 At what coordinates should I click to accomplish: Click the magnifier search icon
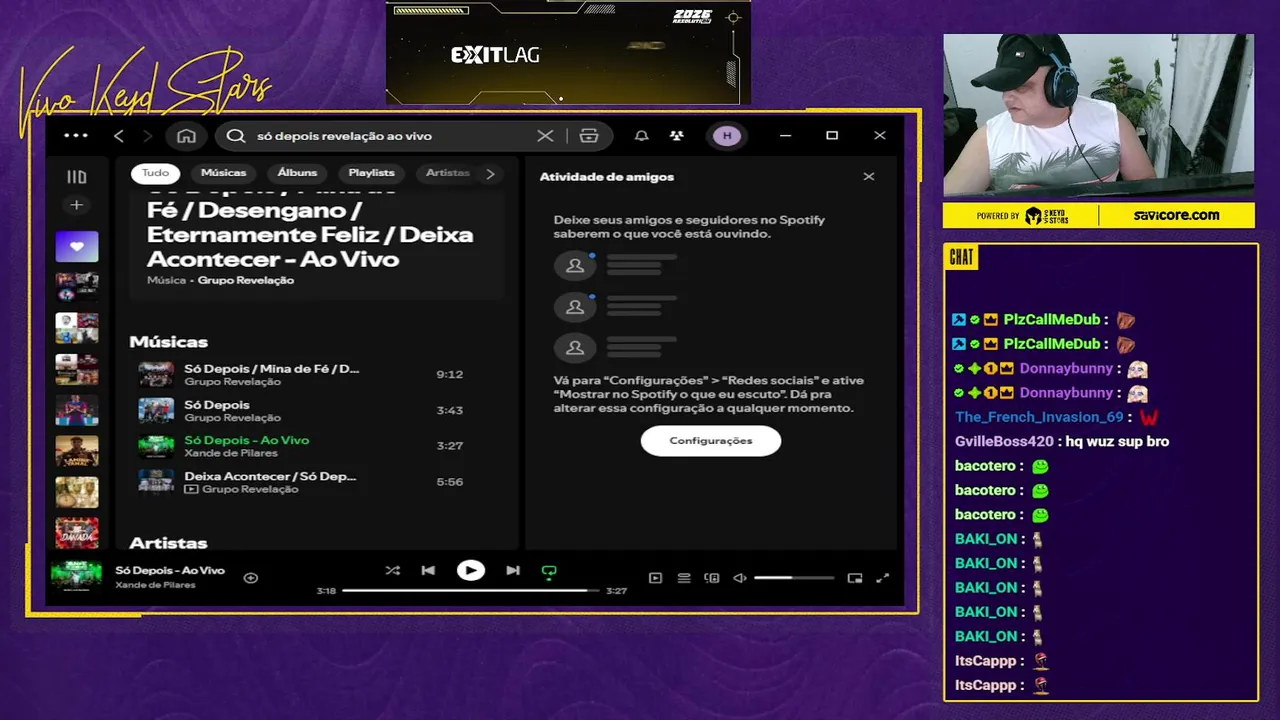236,136
